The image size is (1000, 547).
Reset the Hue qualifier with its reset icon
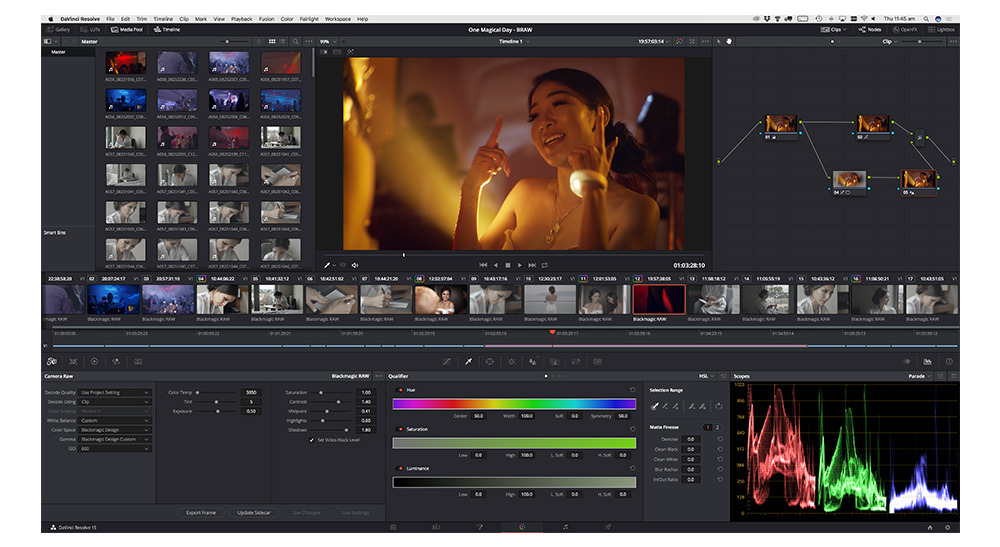(x=632, y=389)
